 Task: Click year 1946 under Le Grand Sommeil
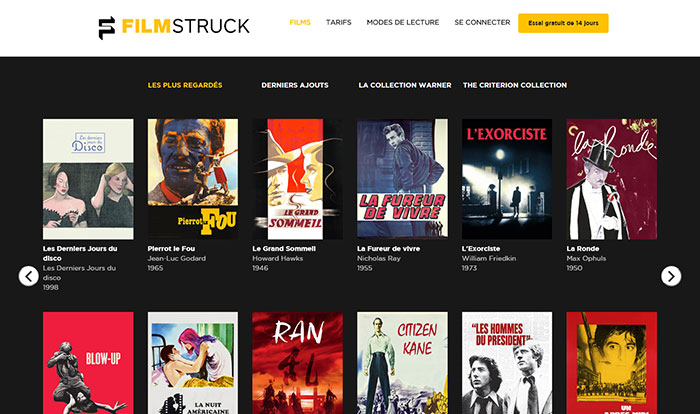pyautogui.click(x=260, y=268)
